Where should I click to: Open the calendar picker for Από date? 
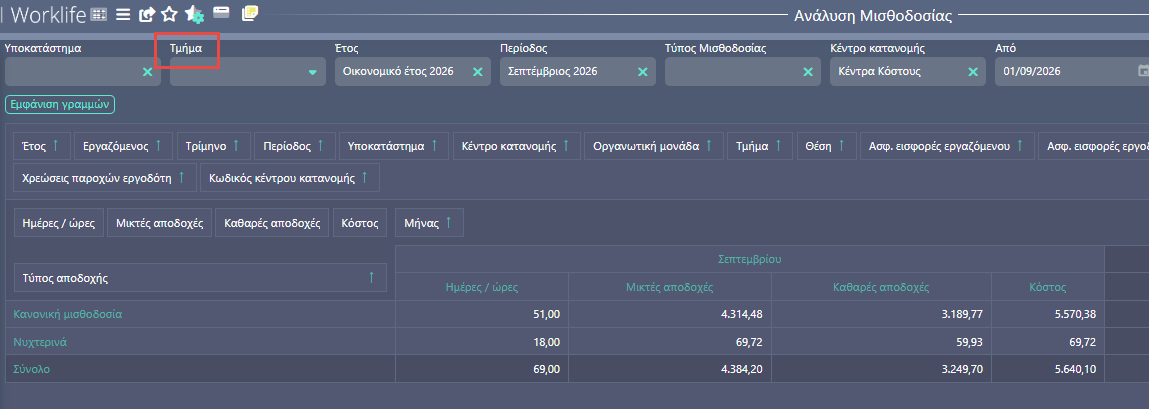[x=1142, y=71]
